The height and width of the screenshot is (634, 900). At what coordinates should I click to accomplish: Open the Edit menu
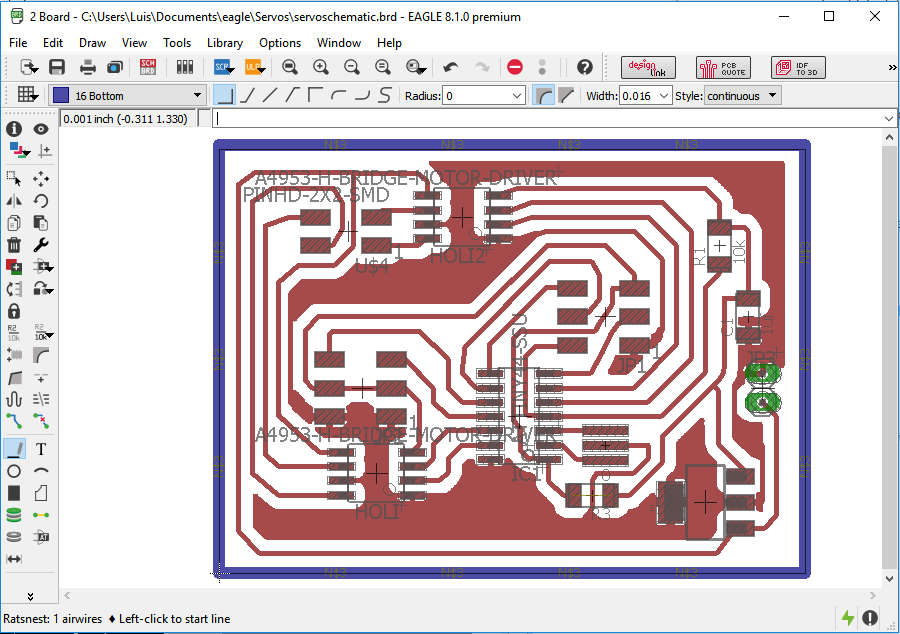(x=53, y=43)
